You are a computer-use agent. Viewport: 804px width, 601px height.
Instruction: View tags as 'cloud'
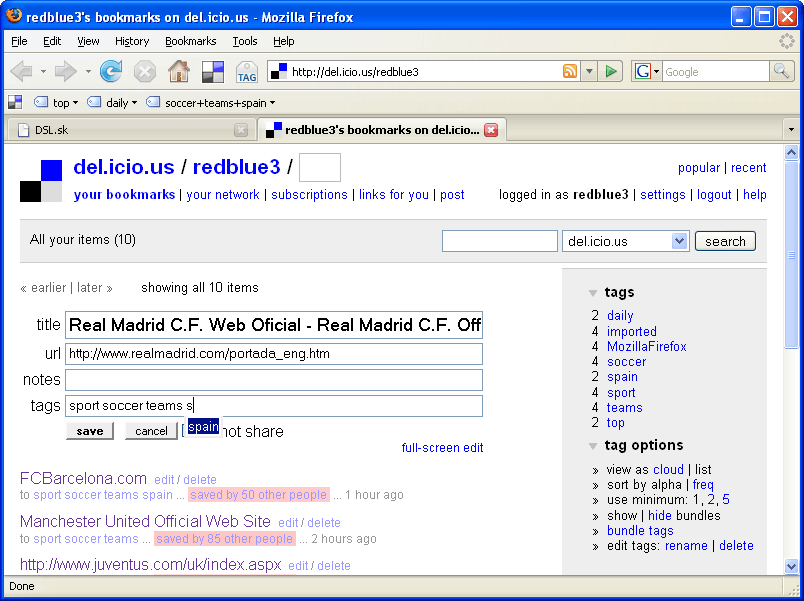pos(668,470)
